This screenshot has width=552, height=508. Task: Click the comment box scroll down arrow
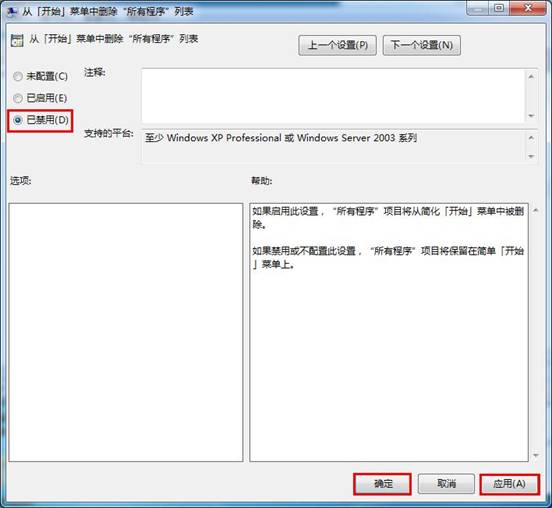click(531, 116)
